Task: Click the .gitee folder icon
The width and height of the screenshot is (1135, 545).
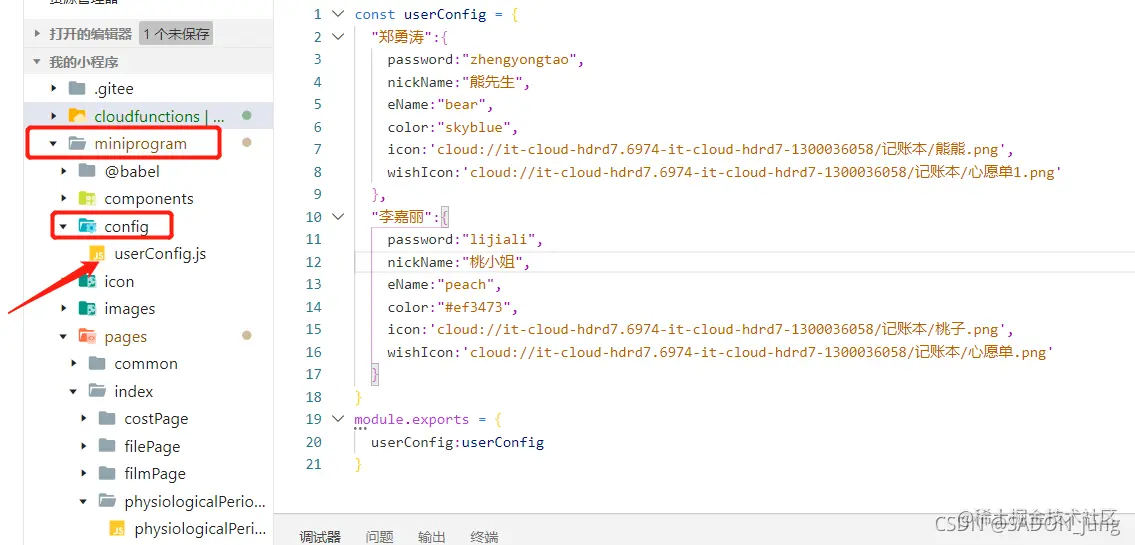Action: click(x=77, y=89)
